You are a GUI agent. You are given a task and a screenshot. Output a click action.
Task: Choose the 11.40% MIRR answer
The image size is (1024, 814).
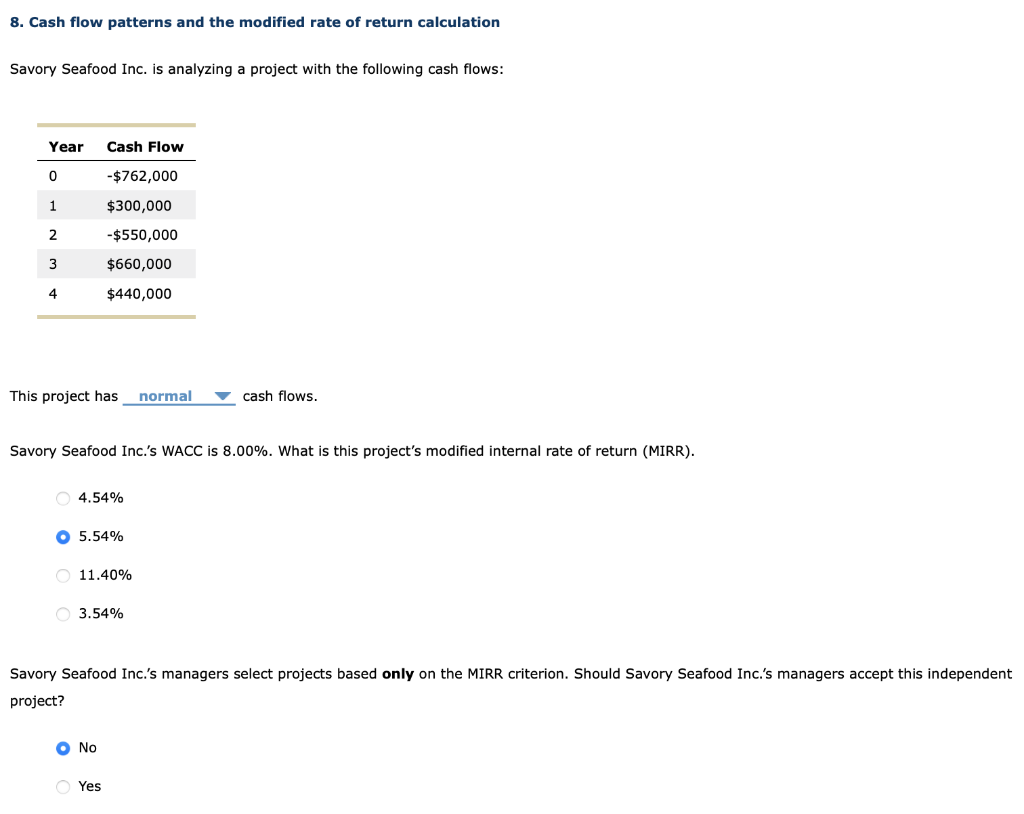tap(62, 576)
